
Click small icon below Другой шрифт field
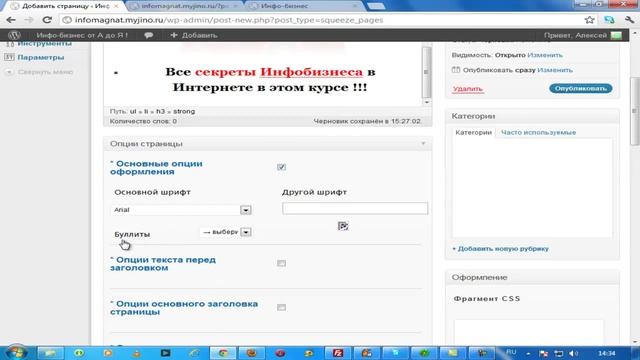click(x=343, y=226)
